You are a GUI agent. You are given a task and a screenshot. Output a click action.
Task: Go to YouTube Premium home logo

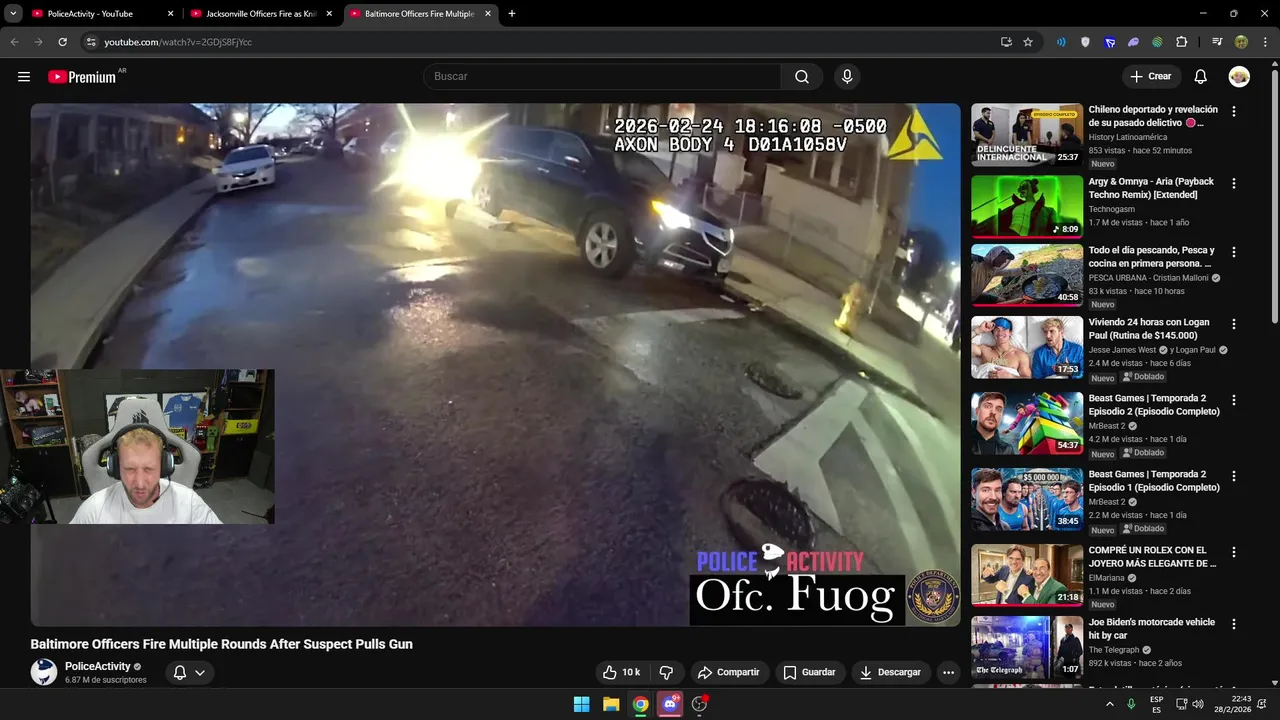82,77
